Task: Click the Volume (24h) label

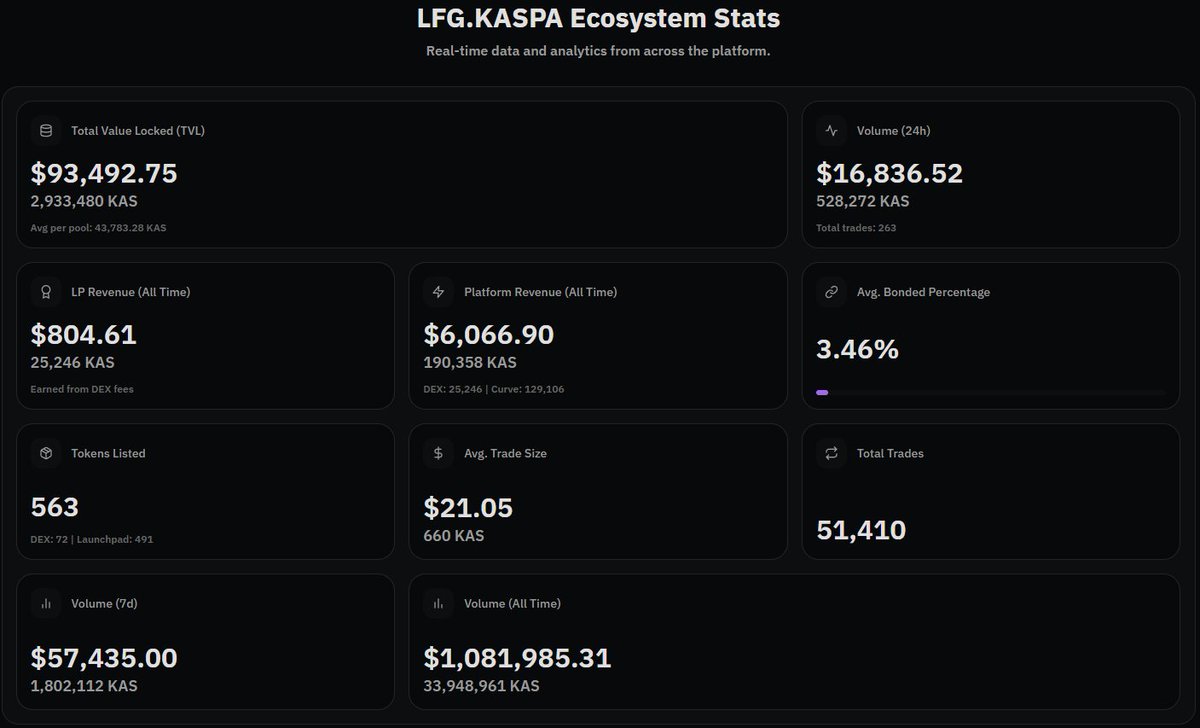Action: coord(894,131)
